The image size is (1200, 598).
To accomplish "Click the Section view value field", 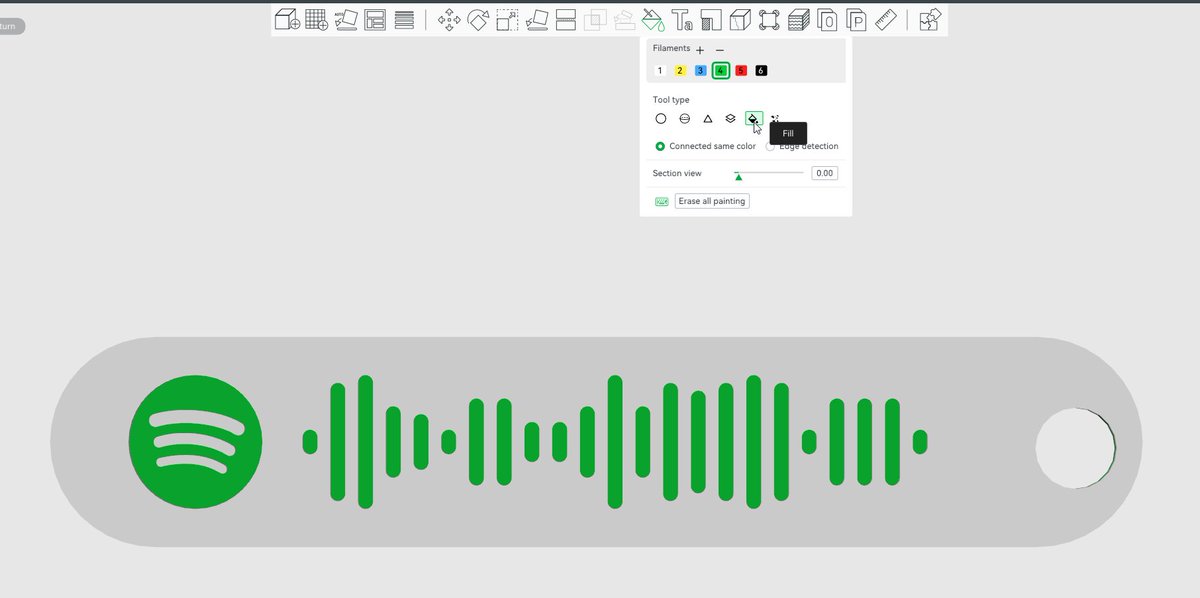I will (x=824, y=173).
